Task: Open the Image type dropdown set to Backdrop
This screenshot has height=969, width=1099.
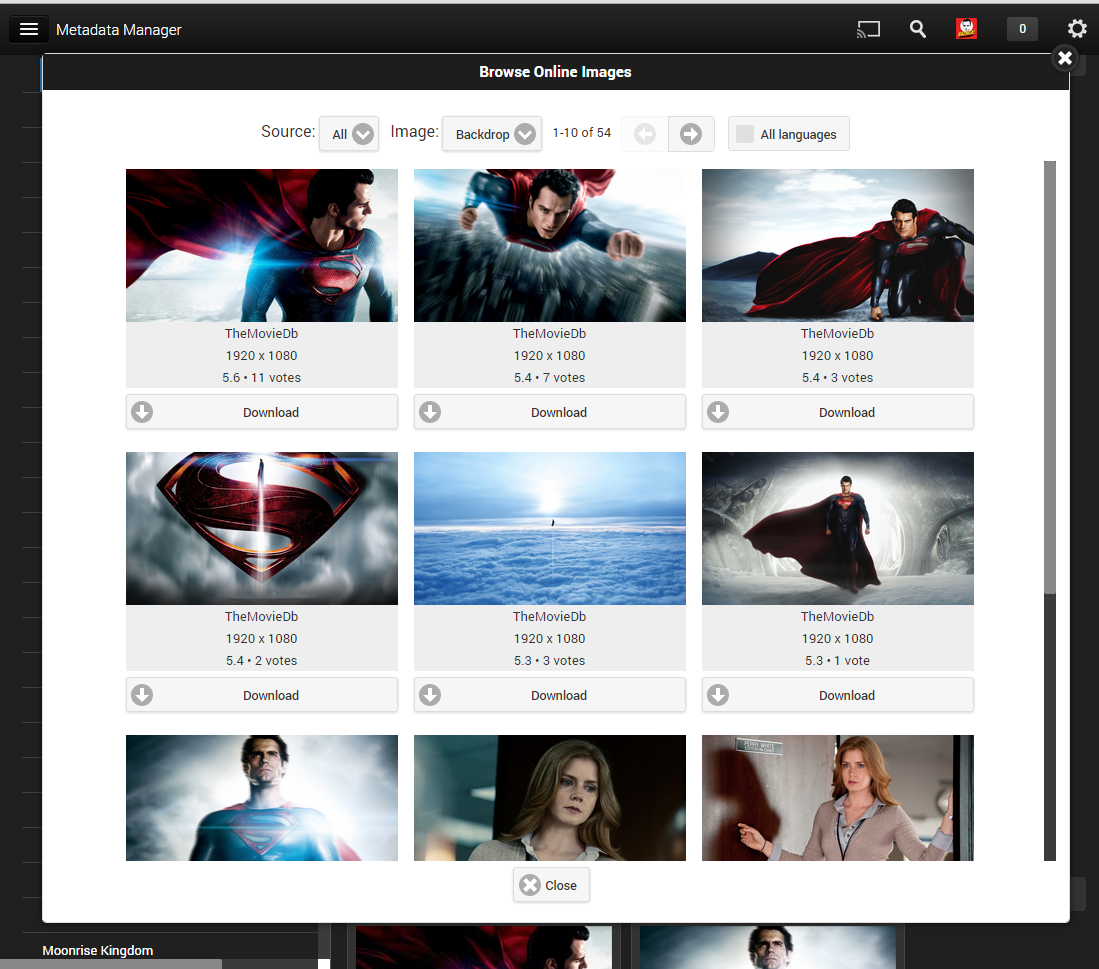Action: [492, 134]
